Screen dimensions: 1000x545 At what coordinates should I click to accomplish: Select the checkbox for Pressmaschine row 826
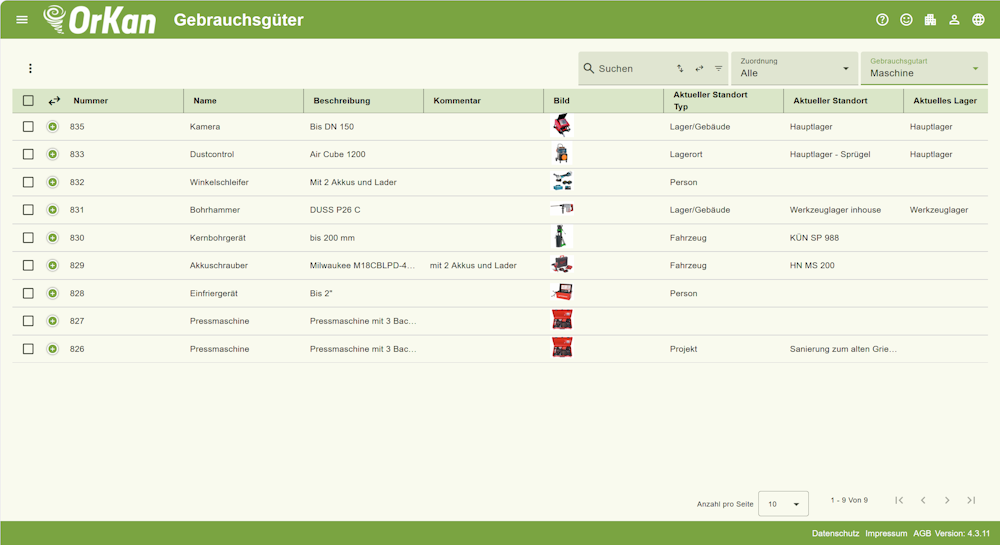[x=28, y=349]
